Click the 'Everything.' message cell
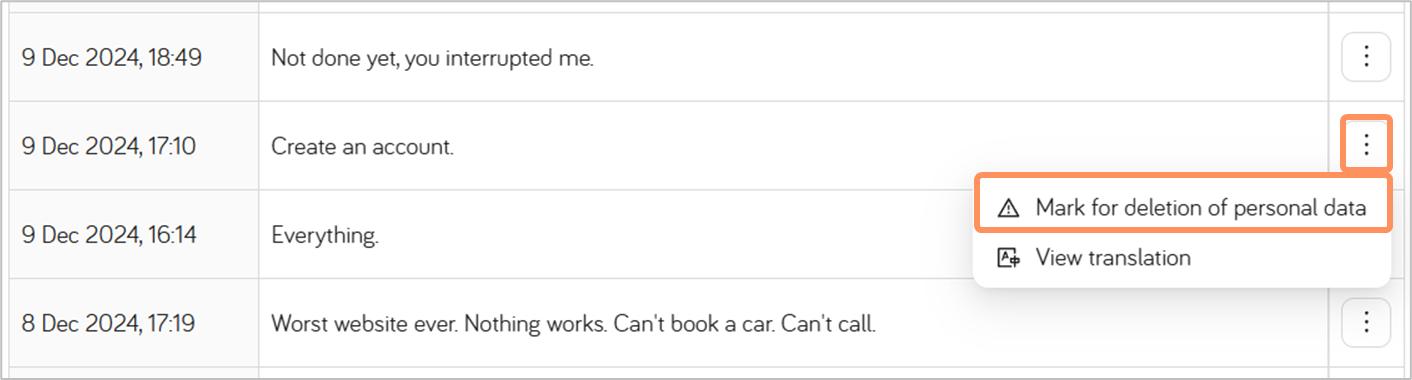The width and height of the screenshot is (1412, 380). (x=325, y=236)
